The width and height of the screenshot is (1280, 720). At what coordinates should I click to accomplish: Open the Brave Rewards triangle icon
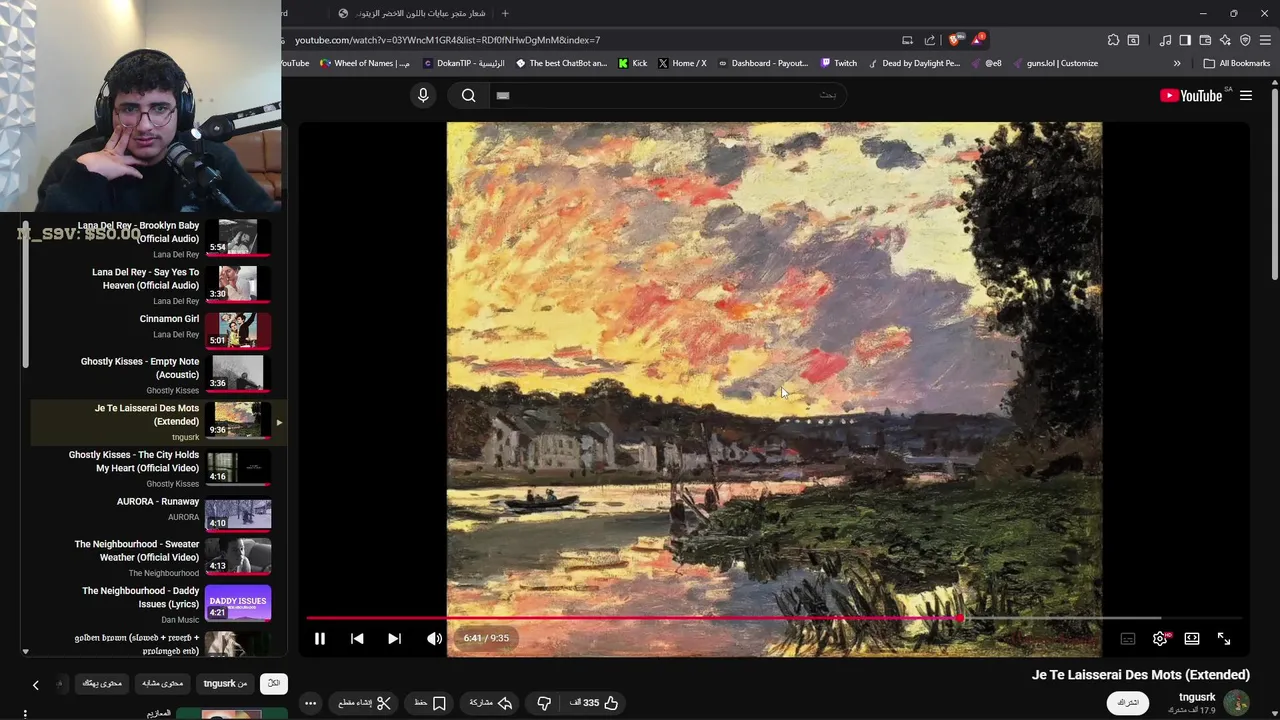[977, 40]
